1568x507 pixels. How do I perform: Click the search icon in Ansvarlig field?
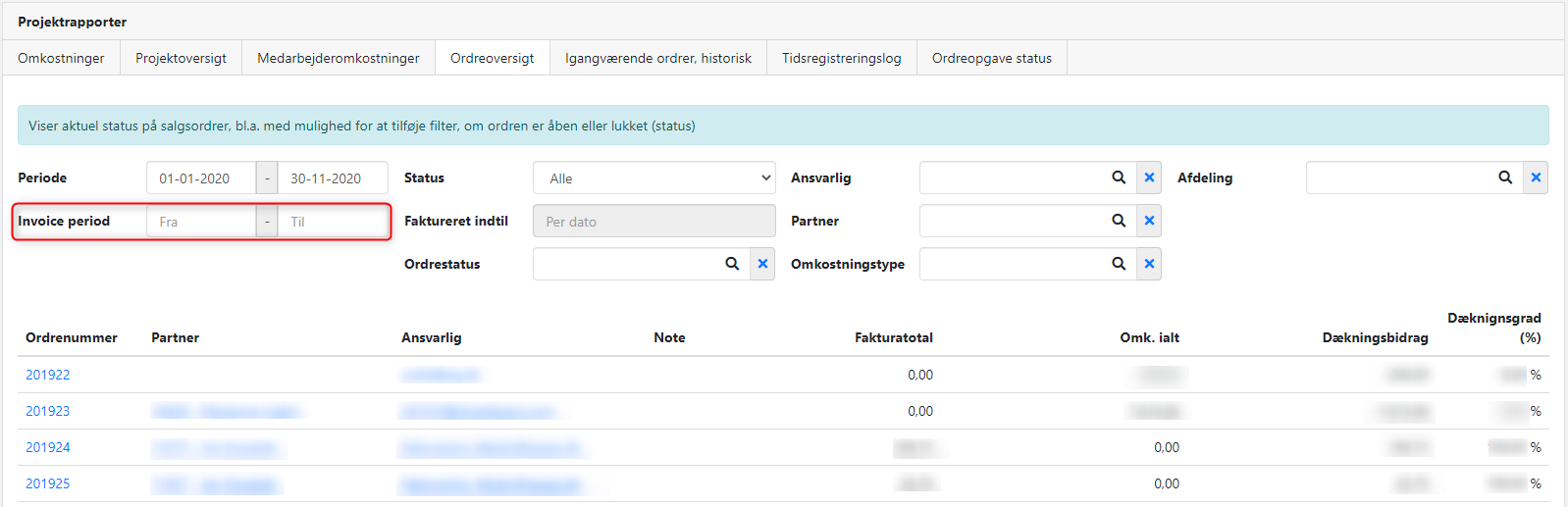(x=1118, y=177)
